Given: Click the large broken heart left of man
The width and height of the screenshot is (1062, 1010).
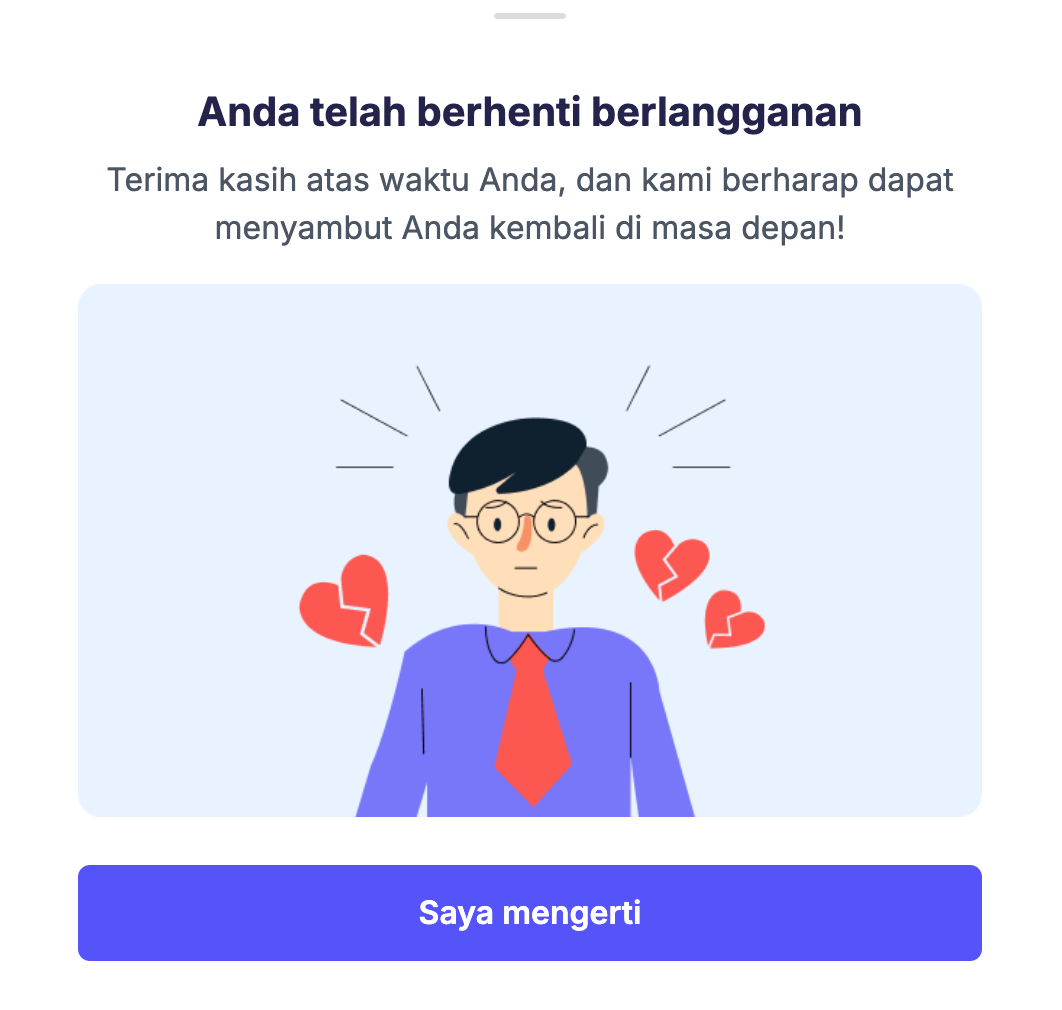Looking at the screenshot, I should point(344,601).
